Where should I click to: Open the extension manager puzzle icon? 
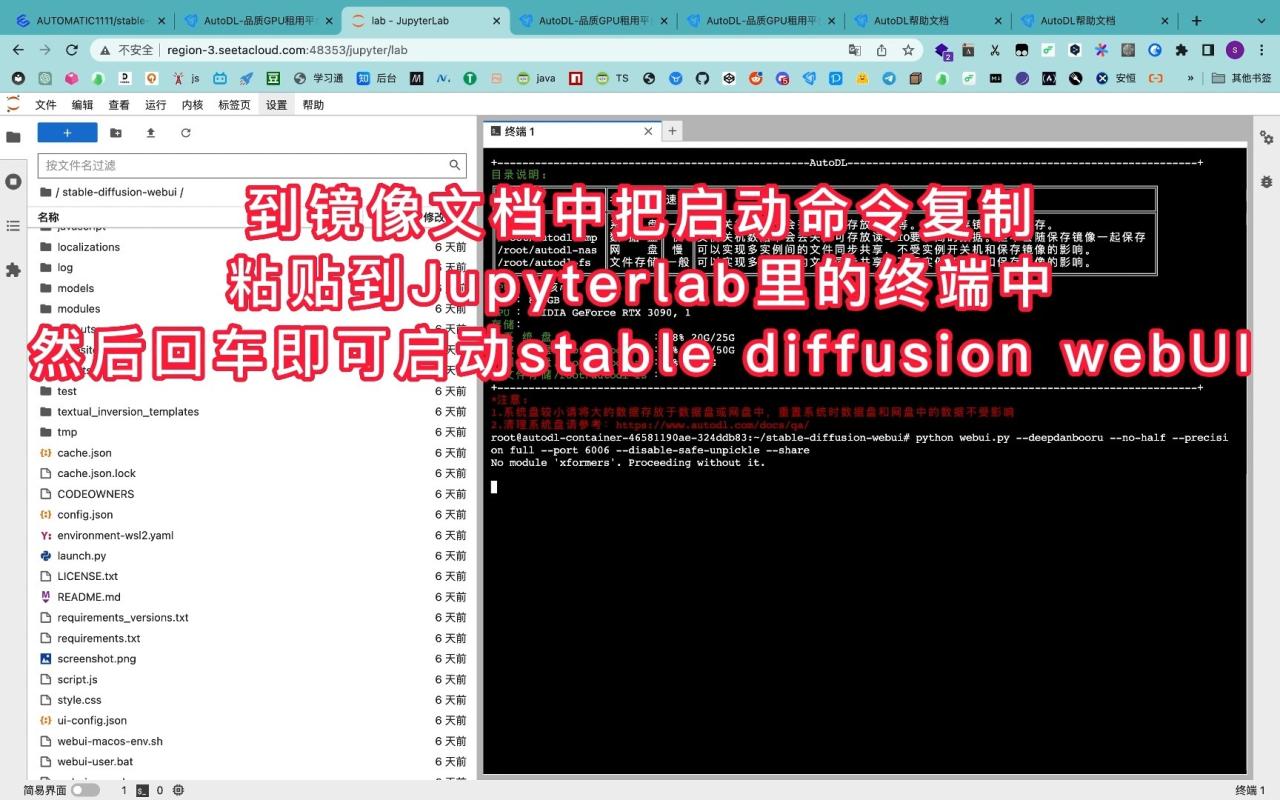click(13, 266)
